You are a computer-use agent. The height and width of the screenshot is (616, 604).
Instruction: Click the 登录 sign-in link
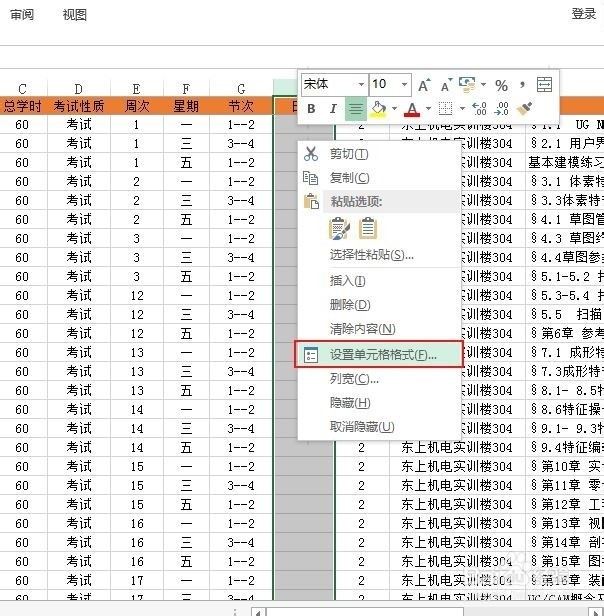[584, 14]
